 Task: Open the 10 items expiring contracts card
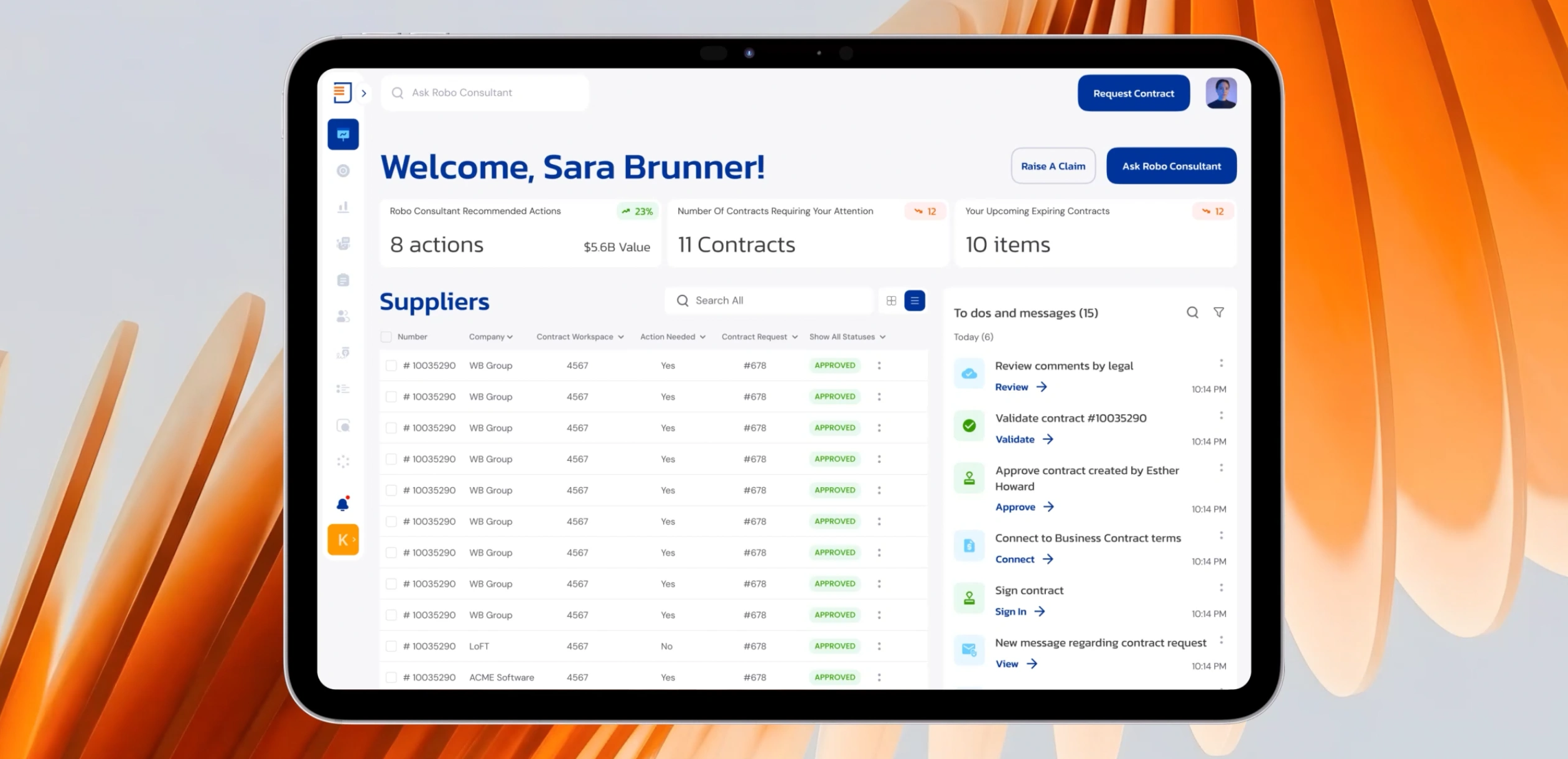1096,233
